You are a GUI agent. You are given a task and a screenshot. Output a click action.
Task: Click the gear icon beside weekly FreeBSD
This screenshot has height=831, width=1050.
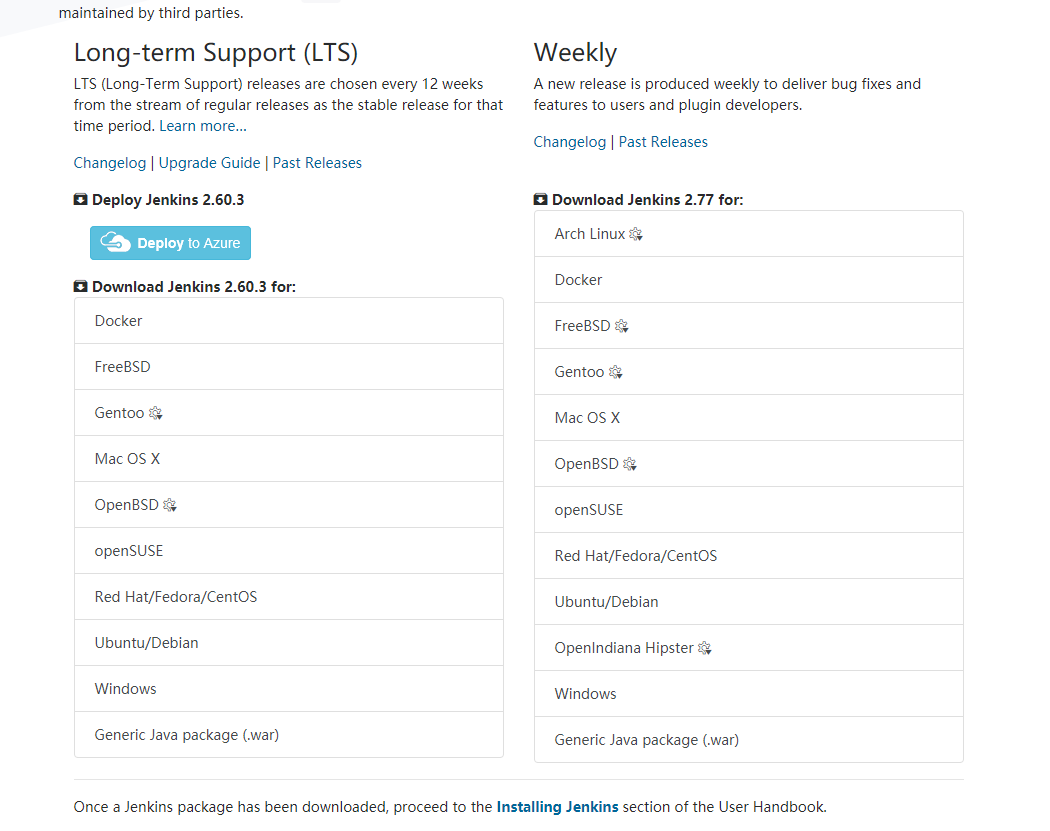click(621, 326)
